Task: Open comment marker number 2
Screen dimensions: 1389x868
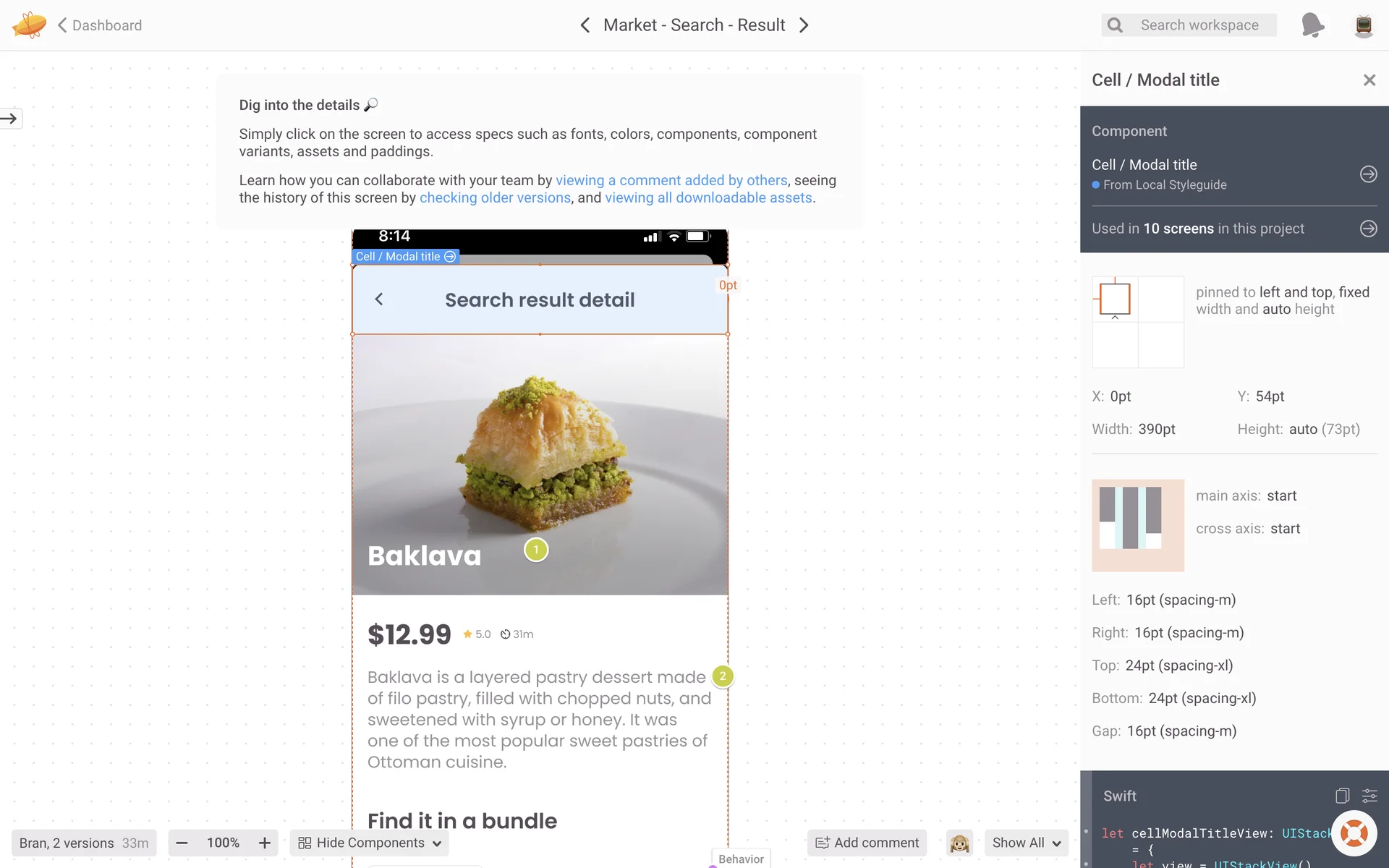Action: (x=723, y=676)
